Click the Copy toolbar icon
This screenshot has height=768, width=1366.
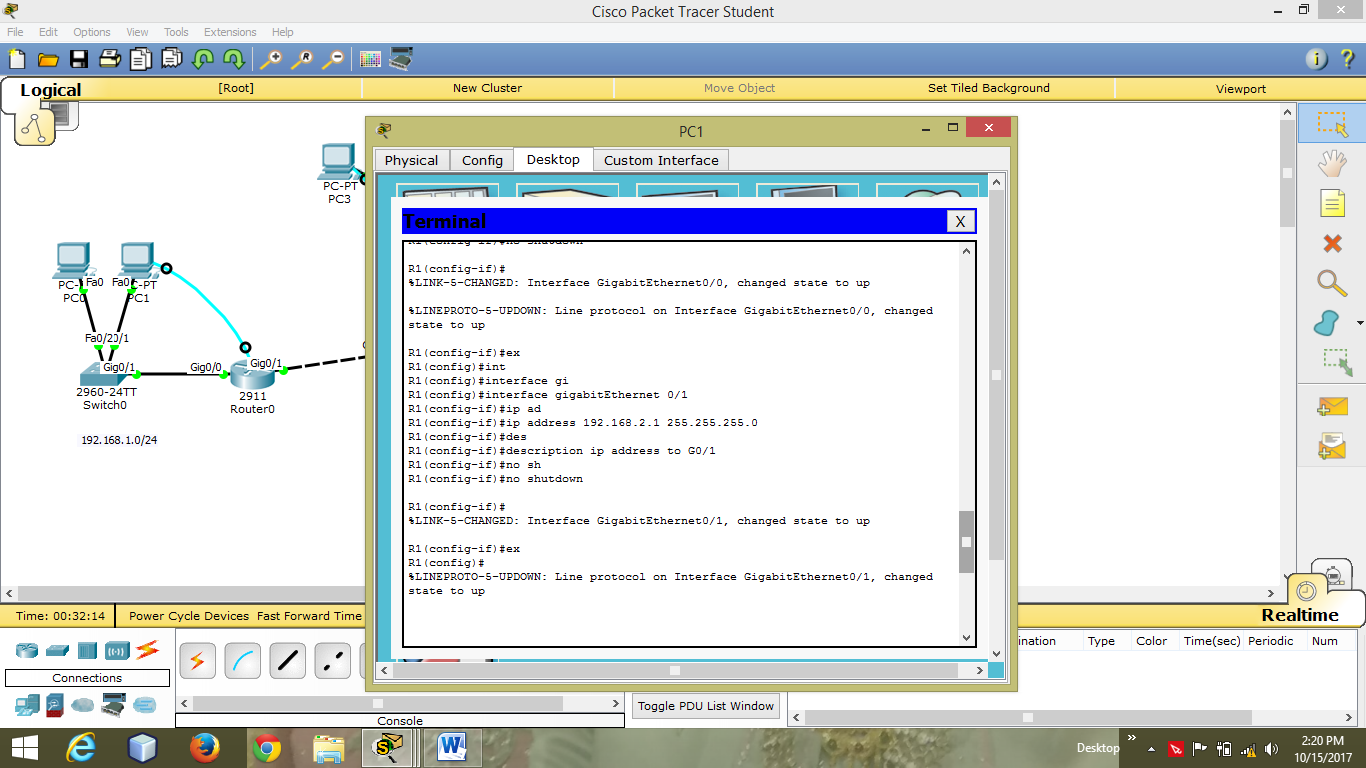point(141,59)
